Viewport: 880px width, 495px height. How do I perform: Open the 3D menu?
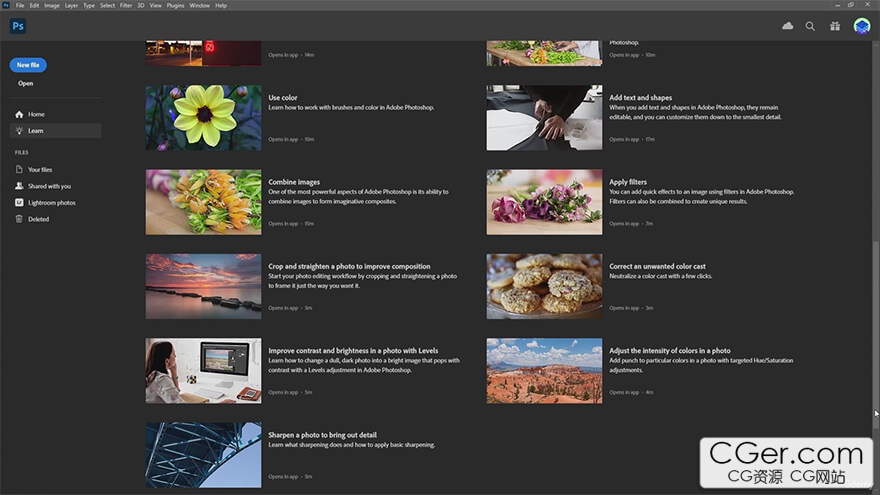coord(141,5)
